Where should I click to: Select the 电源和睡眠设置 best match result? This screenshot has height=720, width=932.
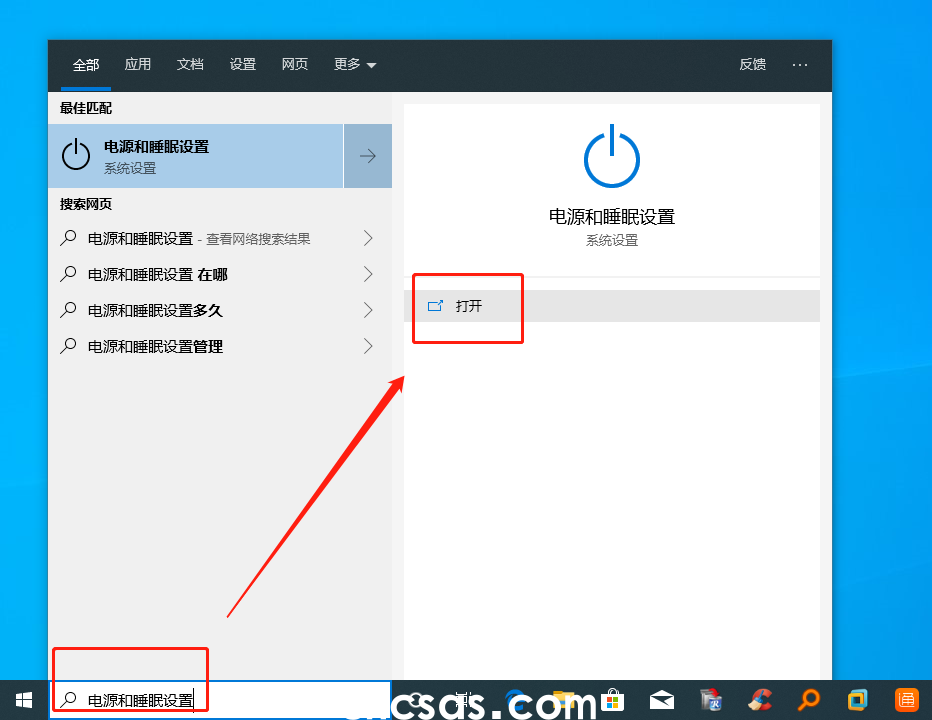coord(196,156)
